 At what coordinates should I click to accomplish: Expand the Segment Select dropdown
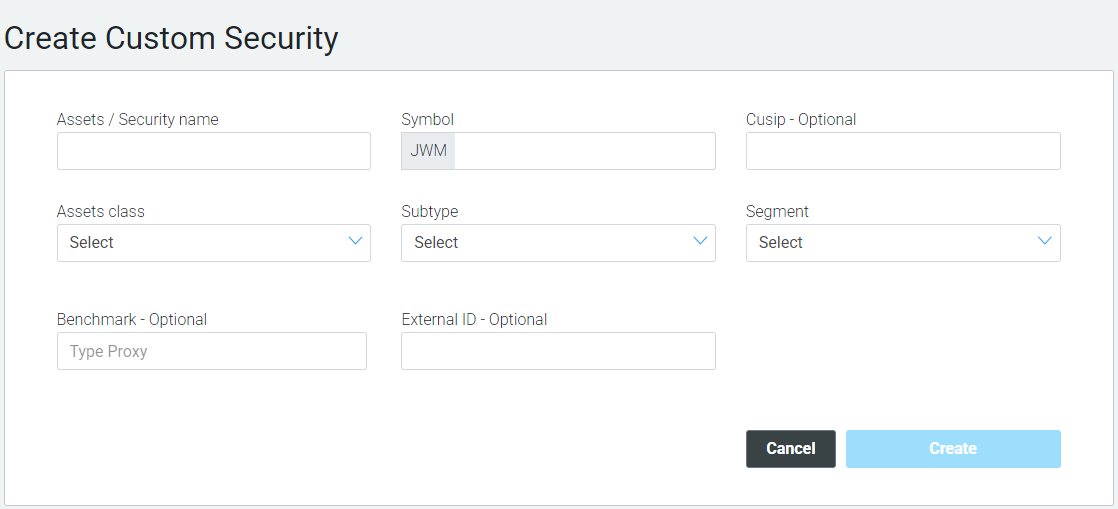(903, 243)
